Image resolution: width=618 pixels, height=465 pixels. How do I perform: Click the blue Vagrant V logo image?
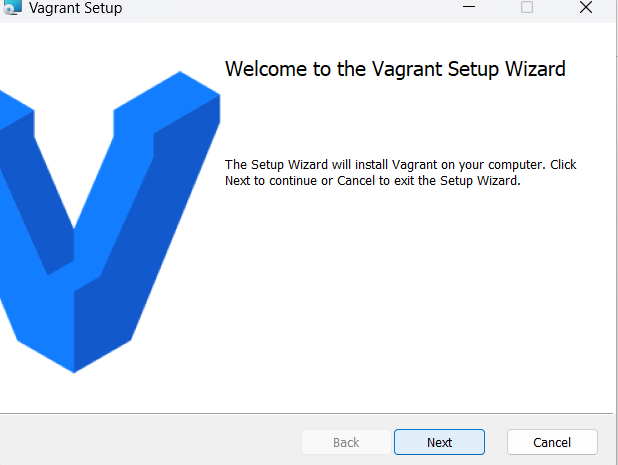[x=110, y=222]
